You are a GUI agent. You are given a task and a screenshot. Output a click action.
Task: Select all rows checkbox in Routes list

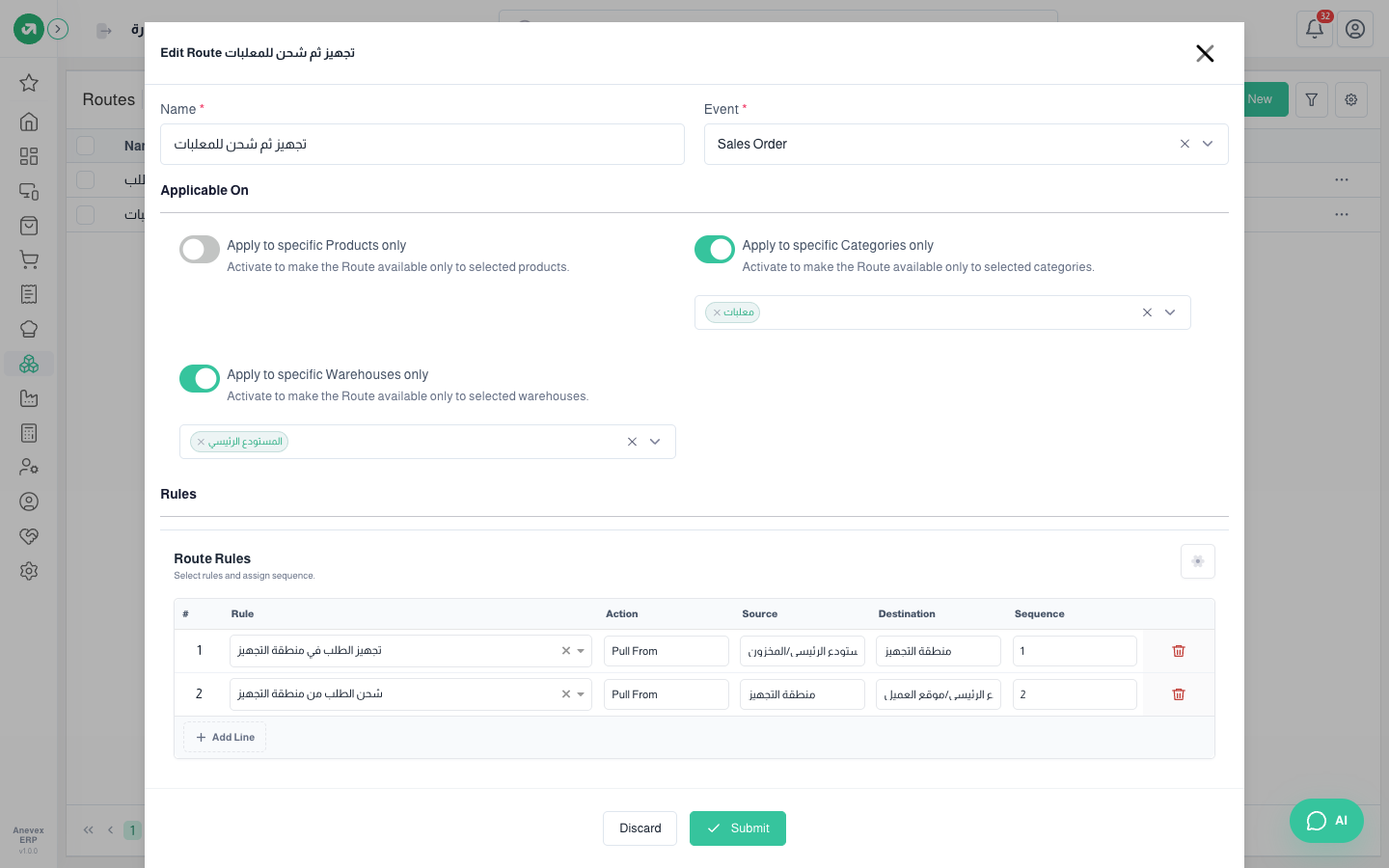(86, 146)
